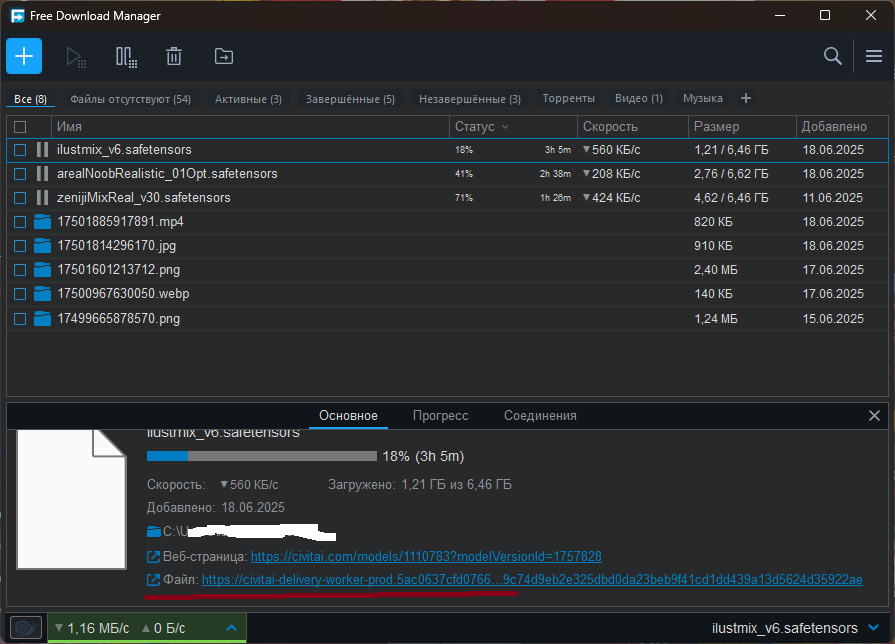Expand speed panel with the up chevron

pos(231,628)
